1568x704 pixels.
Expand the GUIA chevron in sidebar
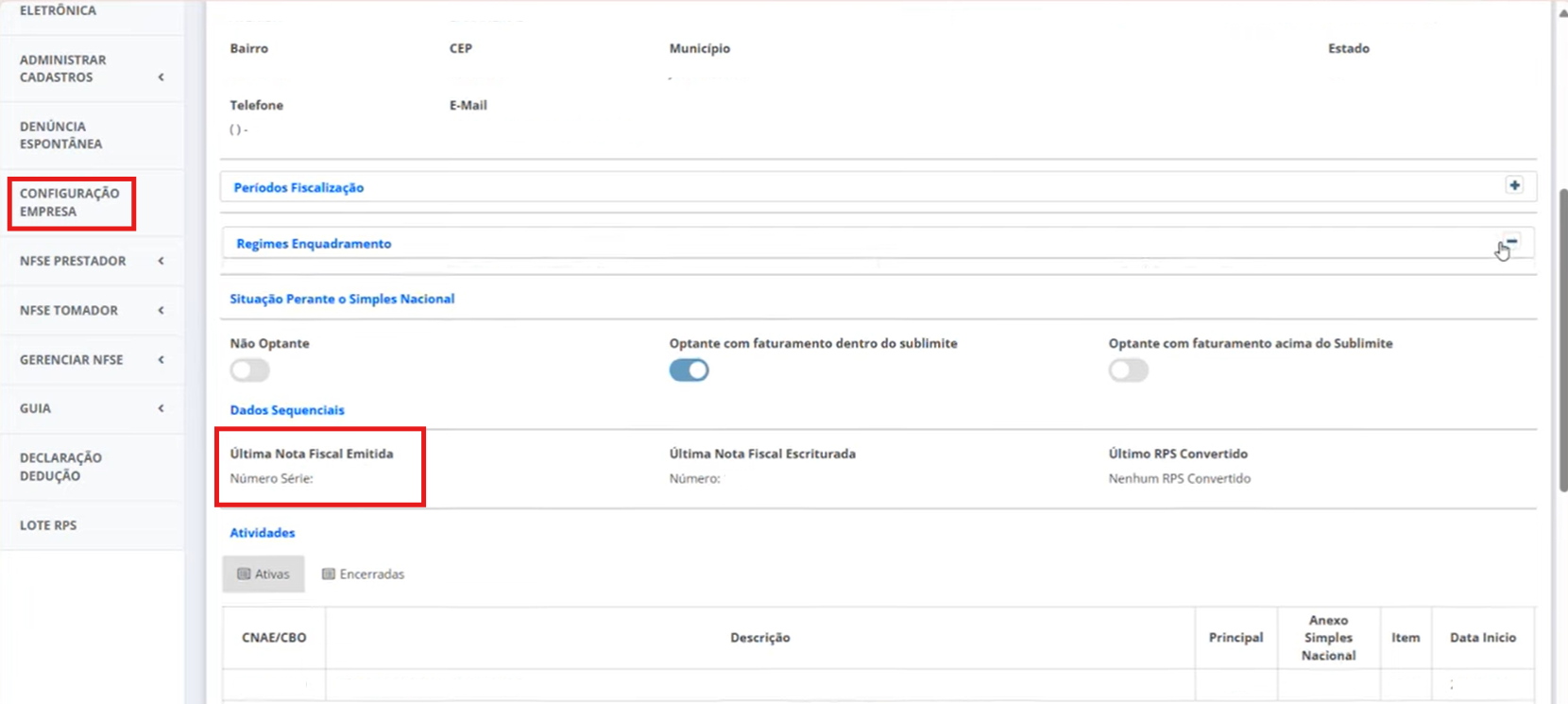pyautogui.click(x=162, y=408)
